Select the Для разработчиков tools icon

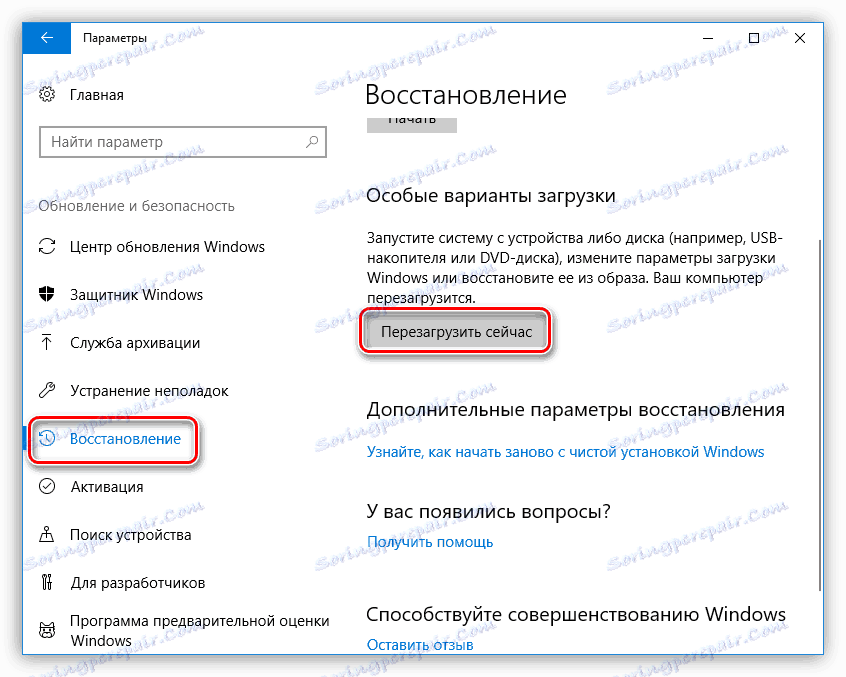pos(47,582)
